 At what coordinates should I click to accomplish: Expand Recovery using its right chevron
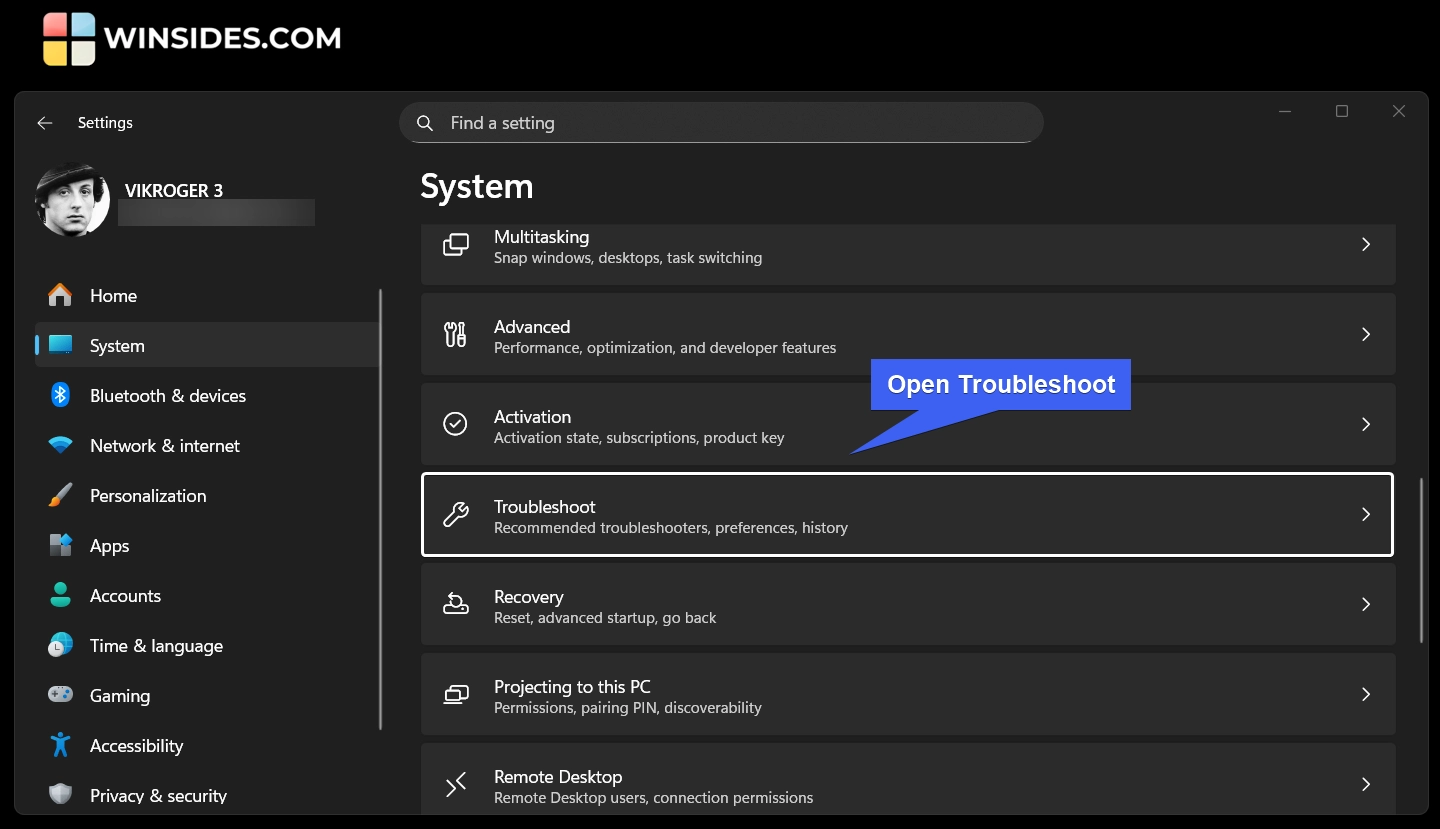[1366, 604]
